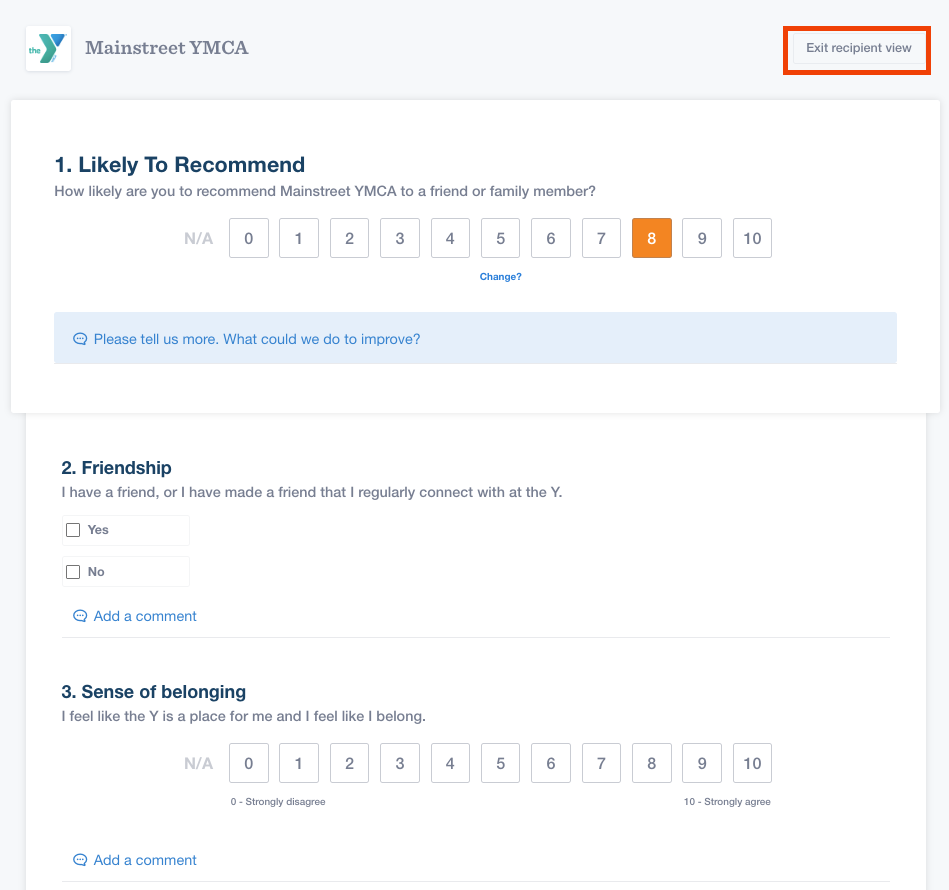The width and height of the screenshot is (949, 890).
Task: Pick 5 on Sense of belonging scale
Action: coord(500,763)
